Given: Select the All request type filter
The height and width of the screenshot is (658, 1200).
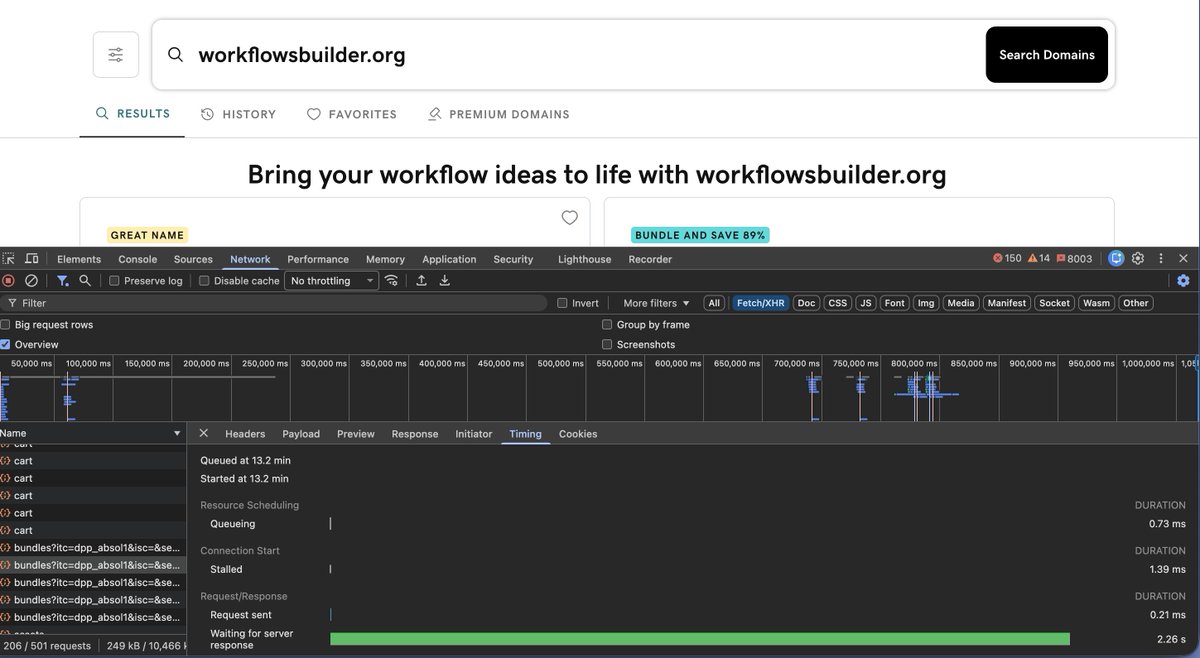Looking at the screenshot, I should click(714, 303).
